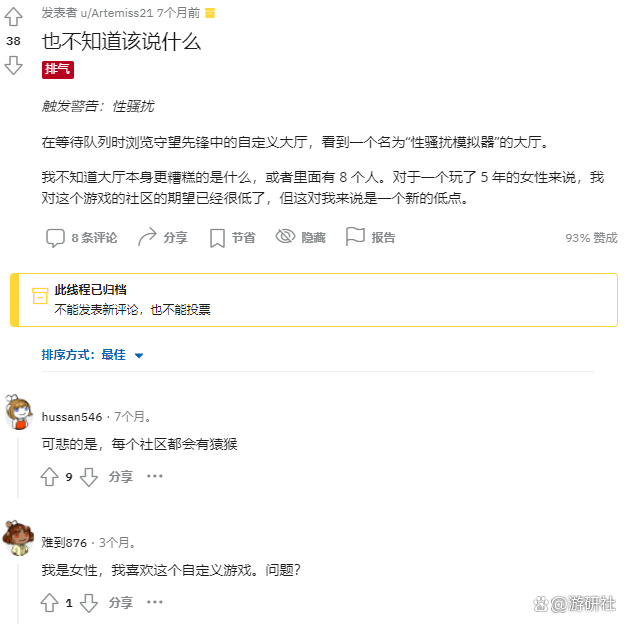The width and height of the screenshot is (629, 626).
Task: Open the 8条评论 comments icon
Action: (56, 237)
